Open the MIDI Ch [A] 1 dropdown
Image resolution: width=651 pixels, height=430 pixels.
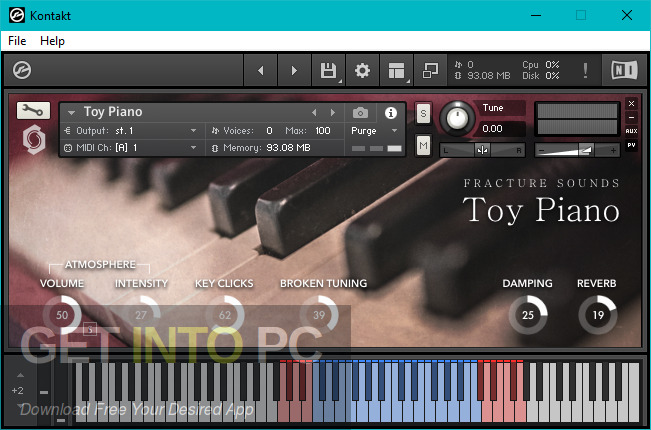[x=130, y=147]
